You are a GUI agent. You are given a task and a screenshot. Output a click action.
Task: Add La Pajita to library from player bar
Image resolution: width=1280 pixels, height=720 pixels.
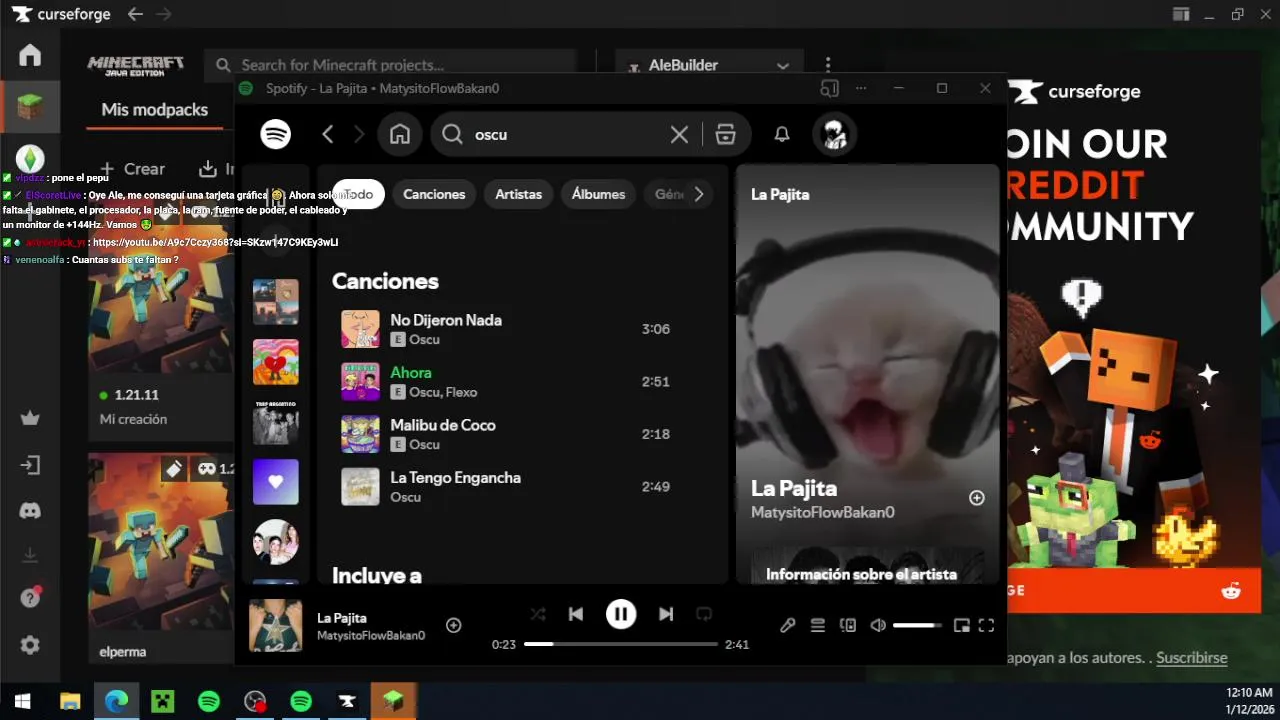click(x=453, y=625)
